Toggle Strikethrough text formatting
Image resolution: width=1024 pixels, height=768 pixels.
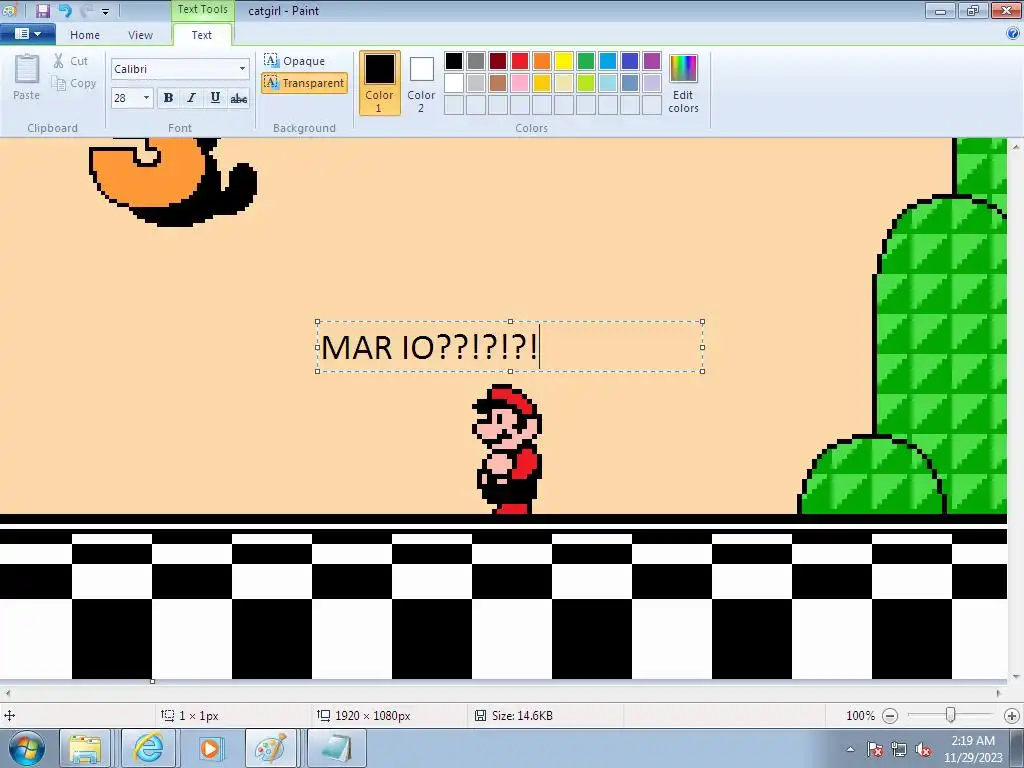click(x=238, y=98)
